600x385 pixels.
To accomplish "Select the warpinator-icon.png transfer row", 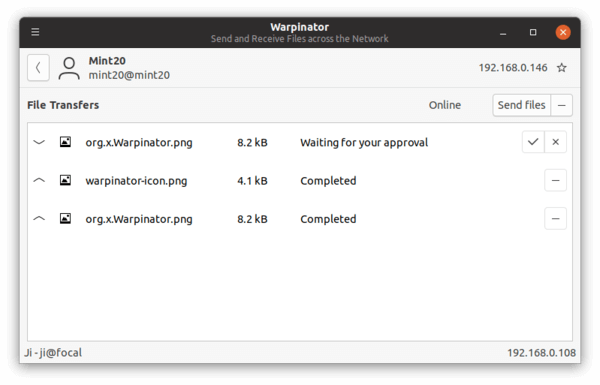I will (x=300, y=180).
